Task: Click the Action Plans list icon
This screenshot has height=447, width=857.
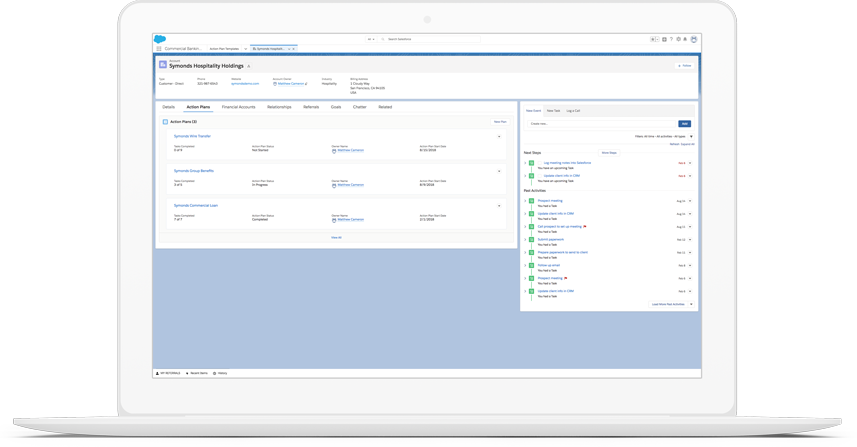Action: point(165,122)
